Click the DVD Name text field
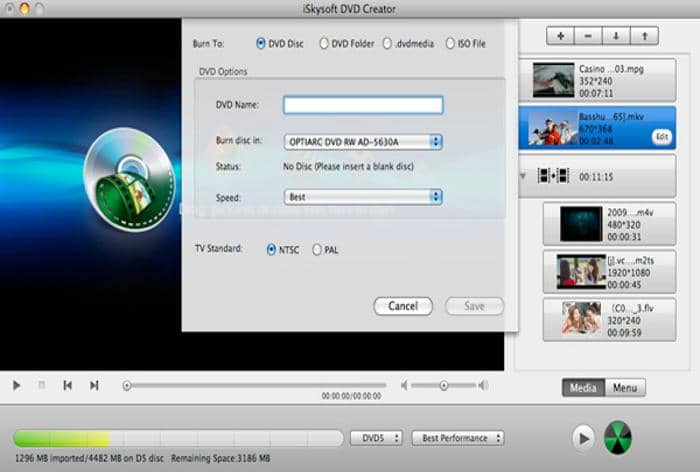 tap(363, 105)
